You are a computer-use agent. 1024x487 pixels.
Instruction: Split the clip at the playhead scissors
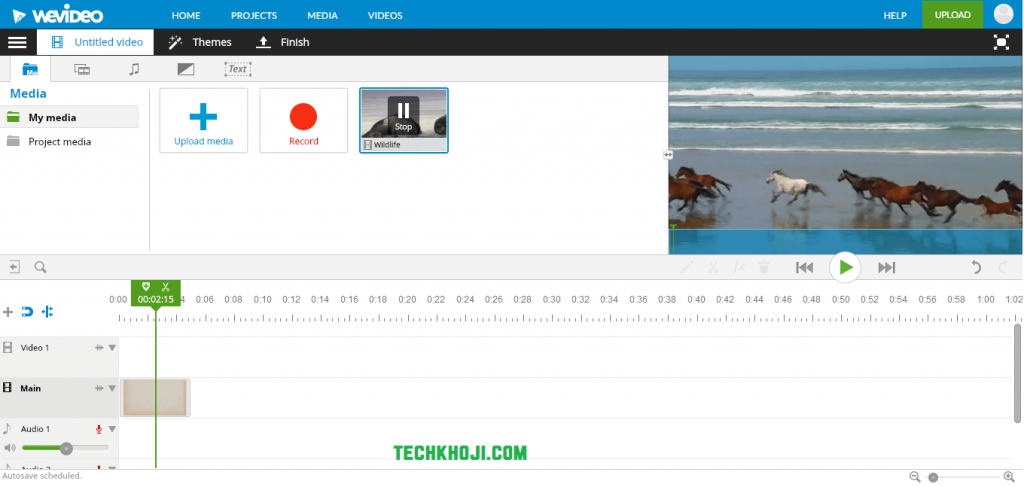pos(165,287)
